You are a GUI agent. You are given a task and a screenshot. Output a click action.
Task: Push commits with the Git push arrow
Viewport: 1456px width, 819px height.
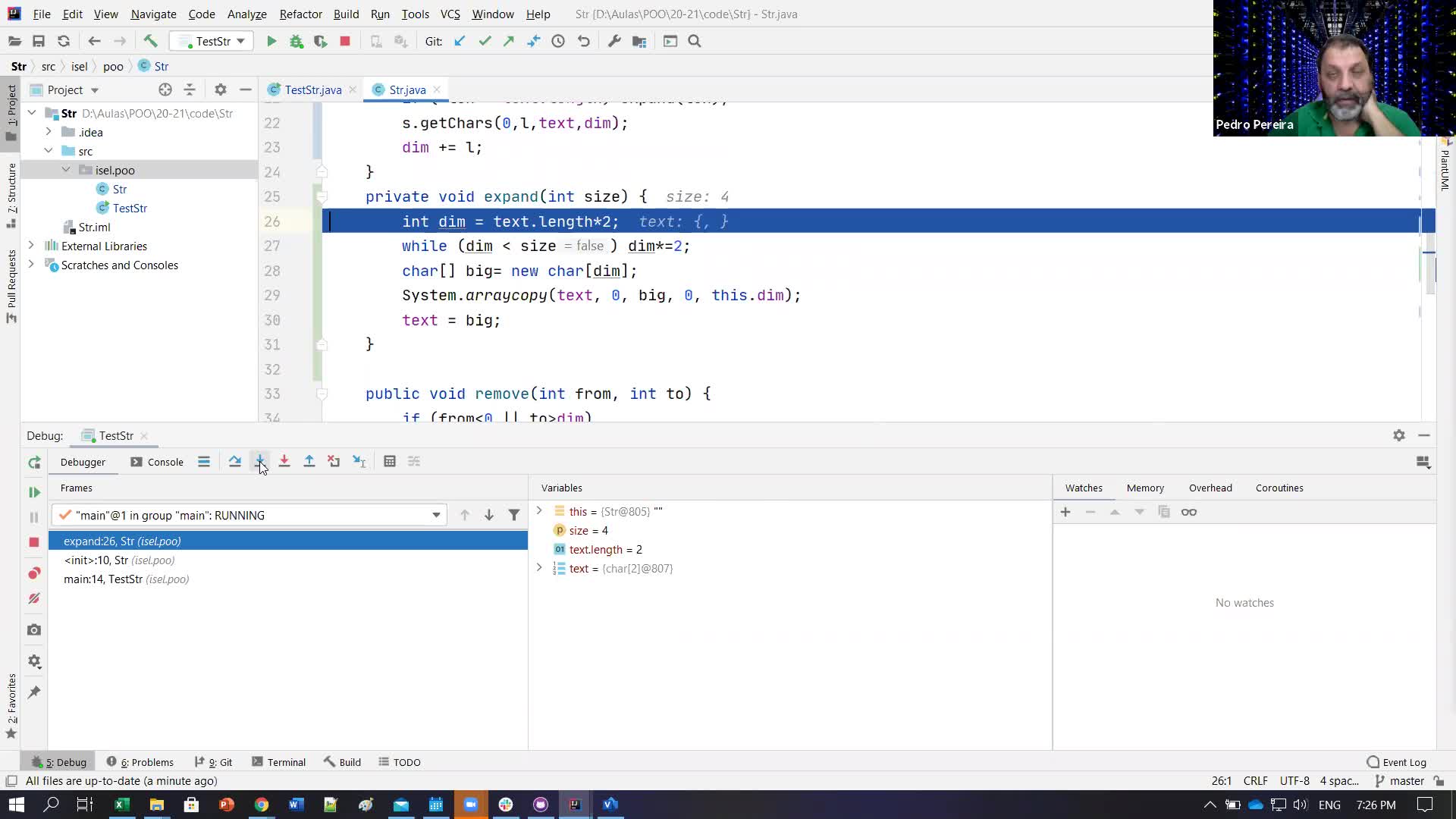pyautogui.click(x=509, y=41)
